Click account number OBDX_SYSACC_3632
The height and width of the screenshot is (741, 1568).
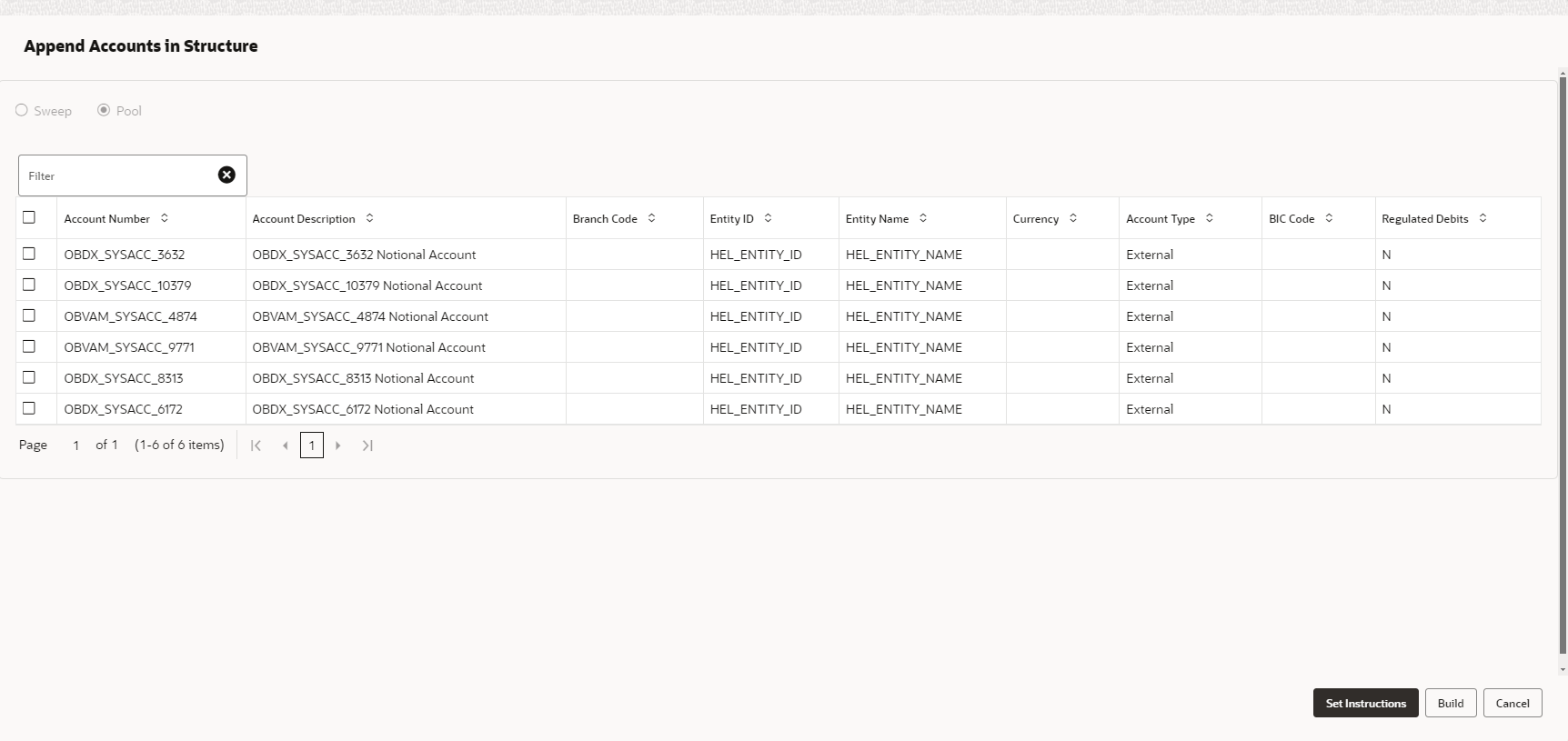(x=125, y=255)
